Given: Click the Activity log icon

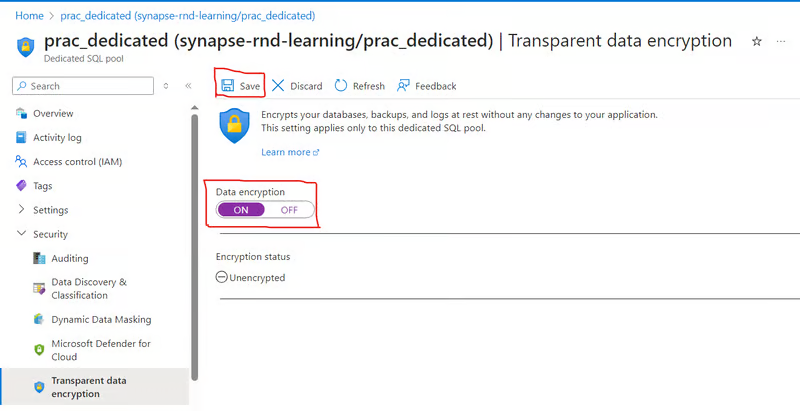Looking at the screenshot, I should coord(21,137).
